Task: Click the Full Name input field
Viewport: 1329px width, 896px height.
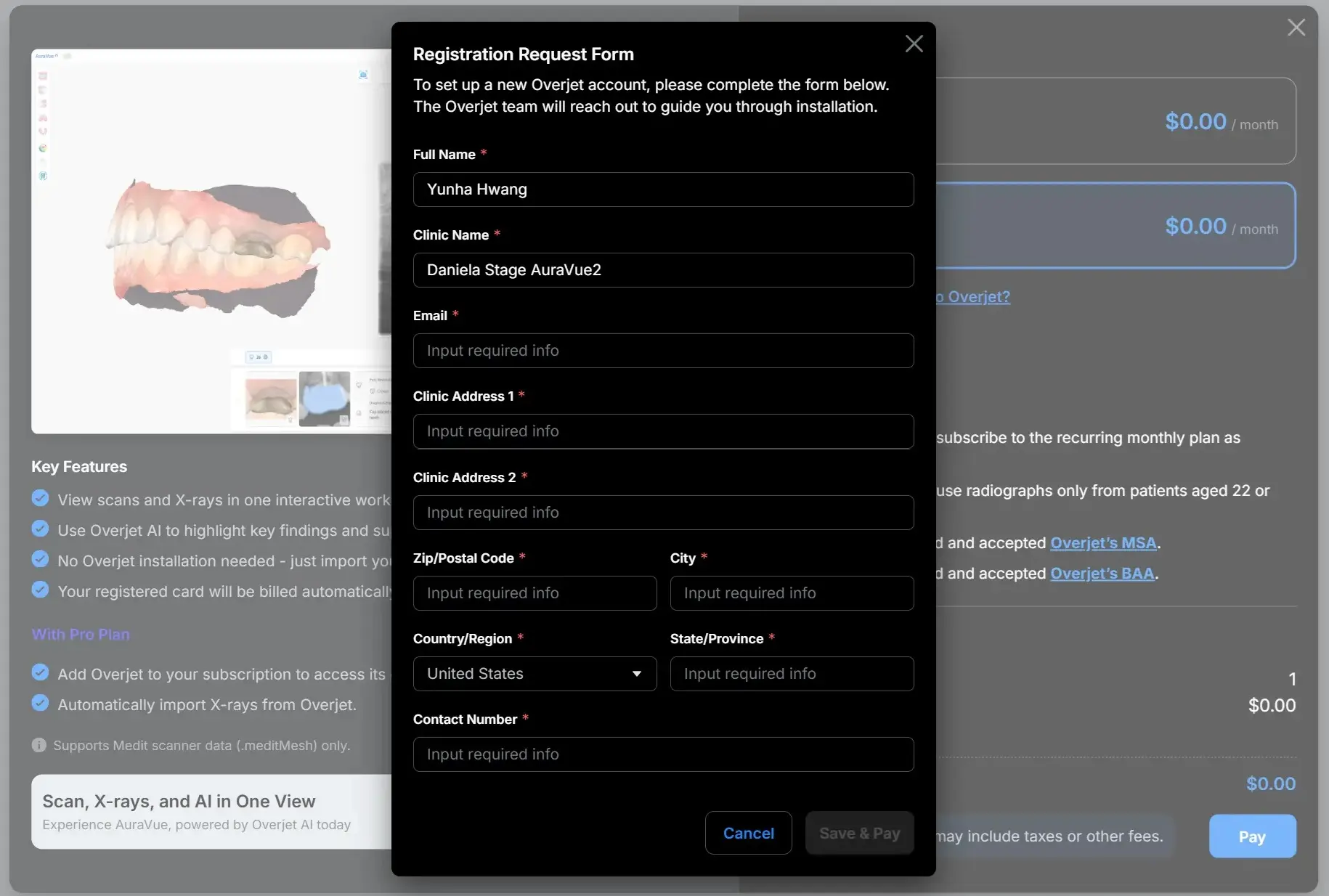Action: (x=663, y=190)
